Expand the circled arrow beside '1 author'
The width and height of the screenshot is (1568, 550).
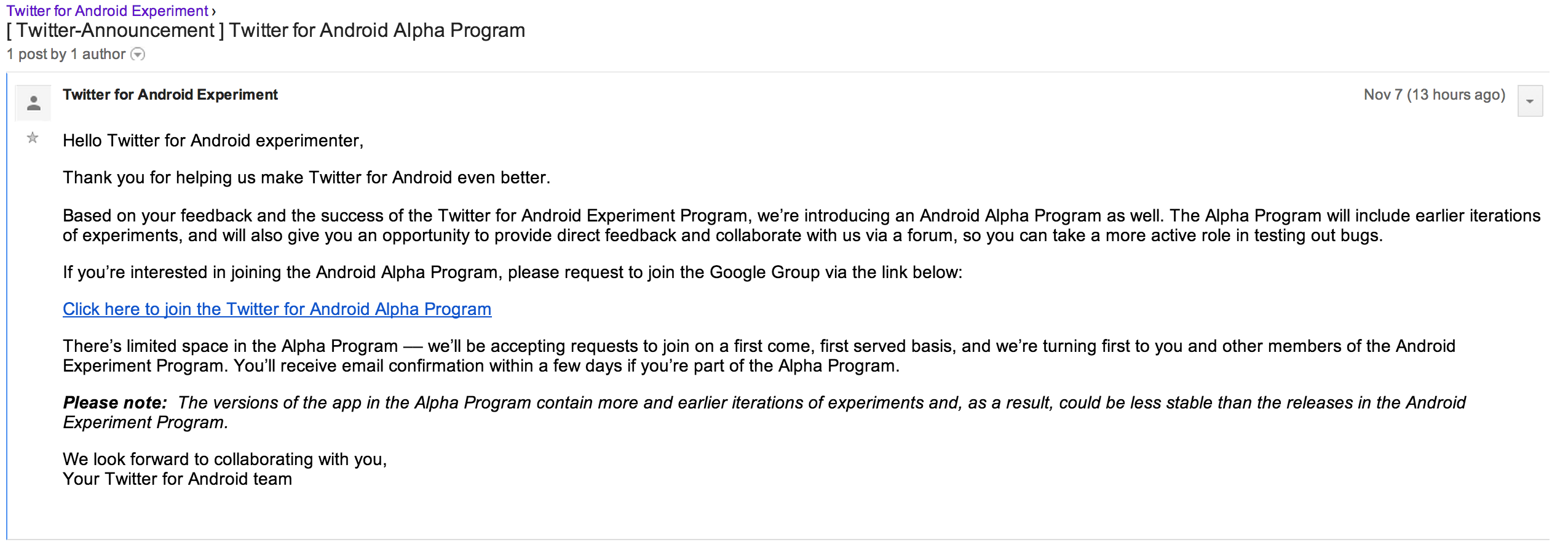tap(138, 54)
